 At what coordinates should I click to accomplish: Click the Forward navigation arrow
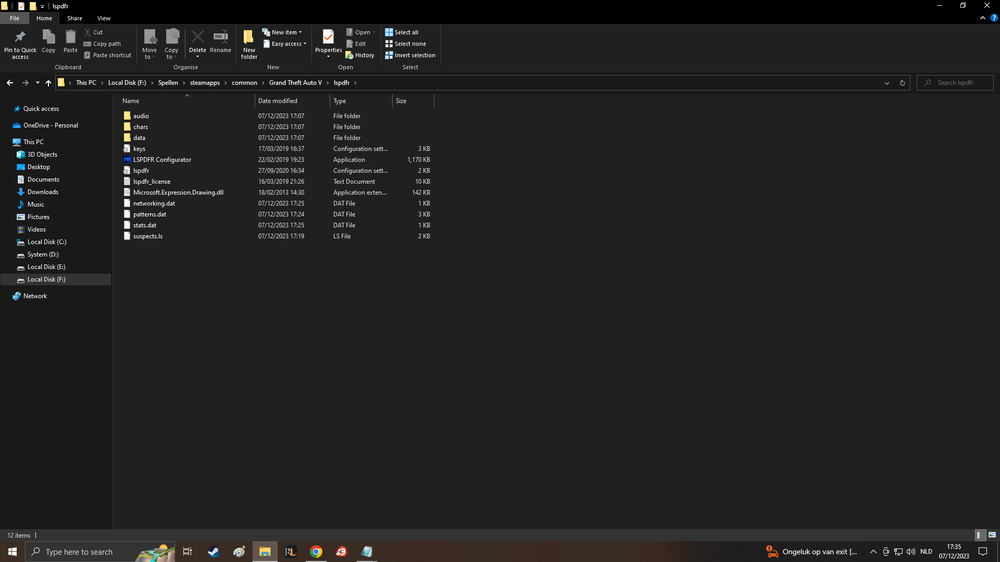[x=25, y=83]
